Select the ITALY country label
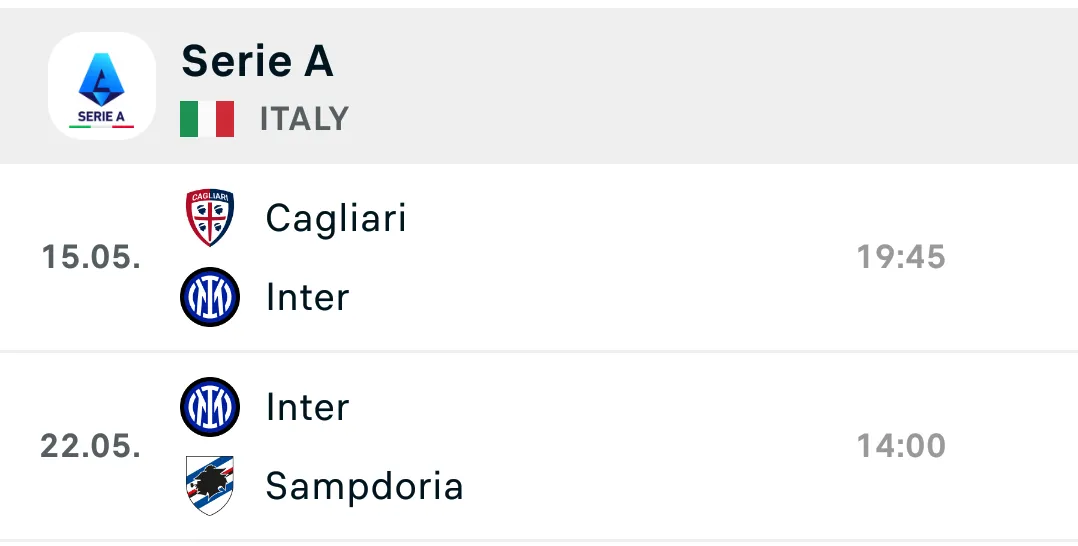This screenshot has width=1078, height=546. 304,119
